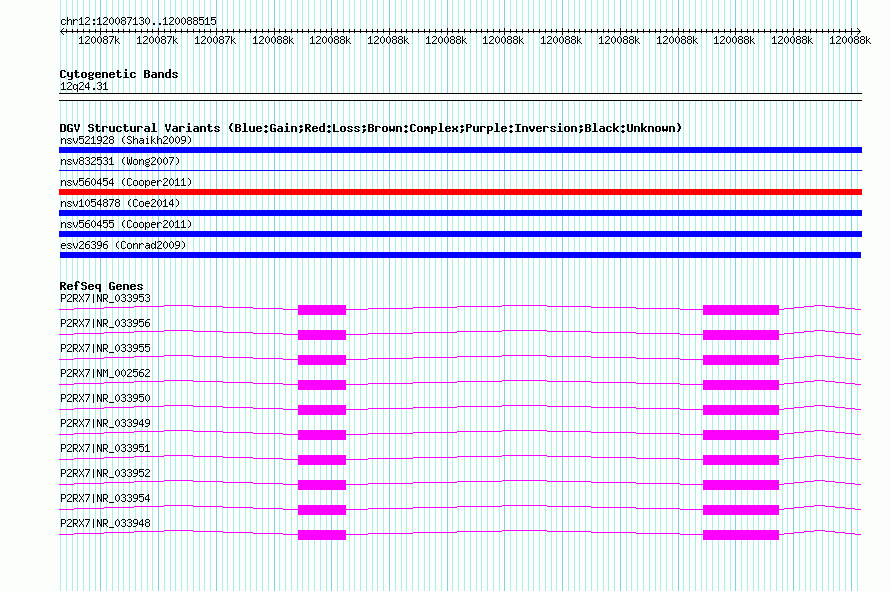Open the P2RX7|NR_033952 transcript label

coord(105,473)
